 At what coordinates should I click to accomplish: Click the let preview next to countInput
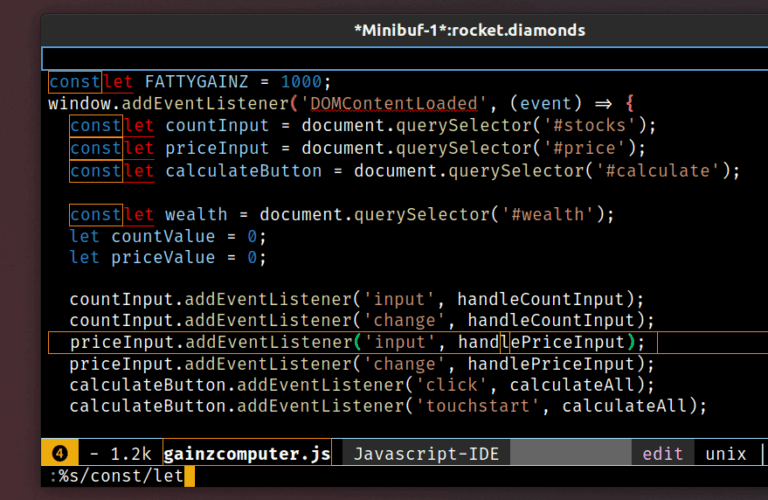click(x=139, y=126)
